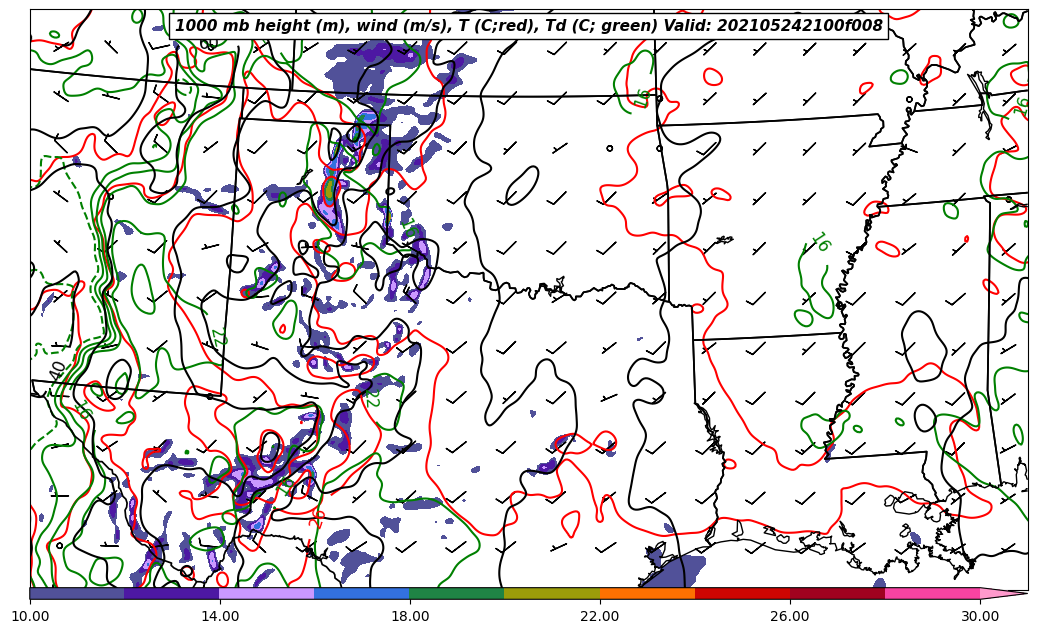Click the 10–12 slate-blue colorbar segment
Viewport: 1037px width, 633px height.
(x=77, y=593)
